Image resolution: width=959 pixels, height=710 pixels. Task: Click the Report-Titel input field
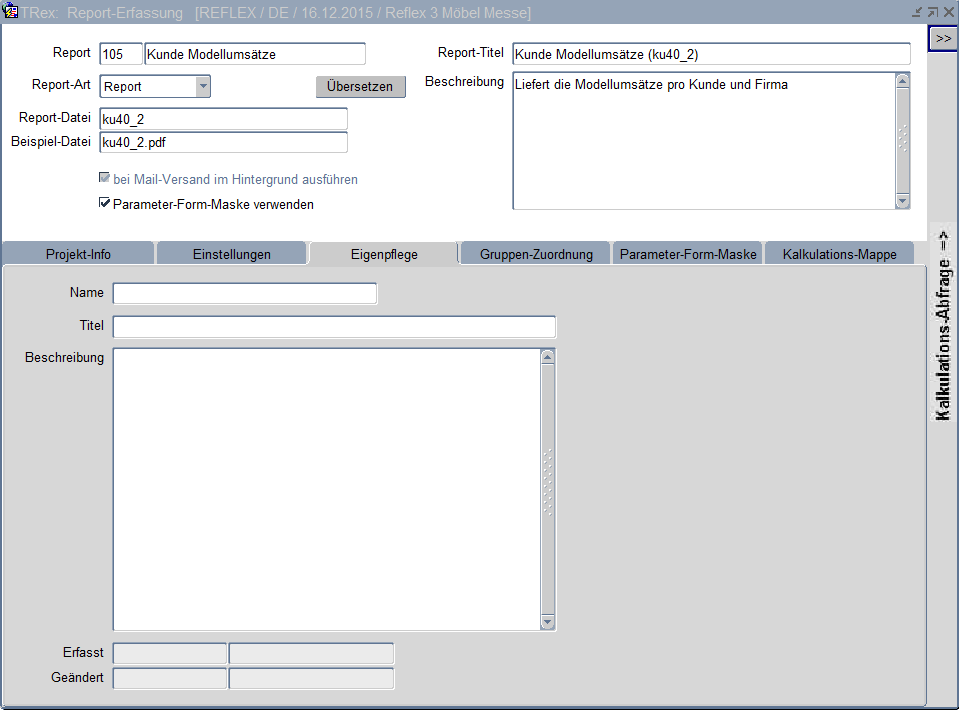(710, 54)
